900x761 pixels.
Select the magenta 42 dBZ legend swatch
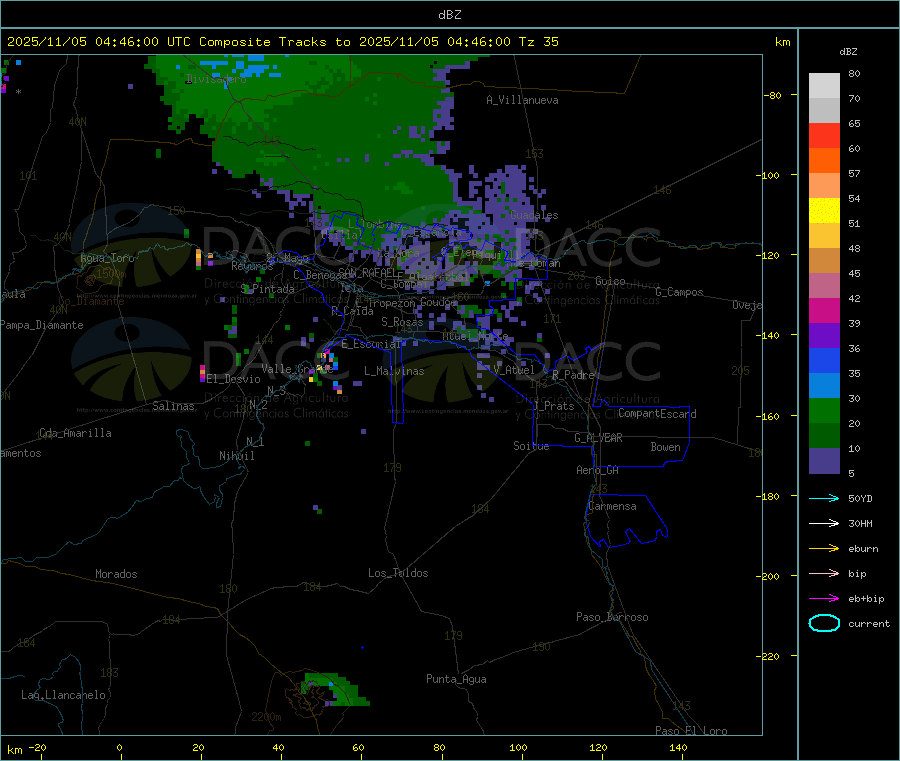pos(824,310)
